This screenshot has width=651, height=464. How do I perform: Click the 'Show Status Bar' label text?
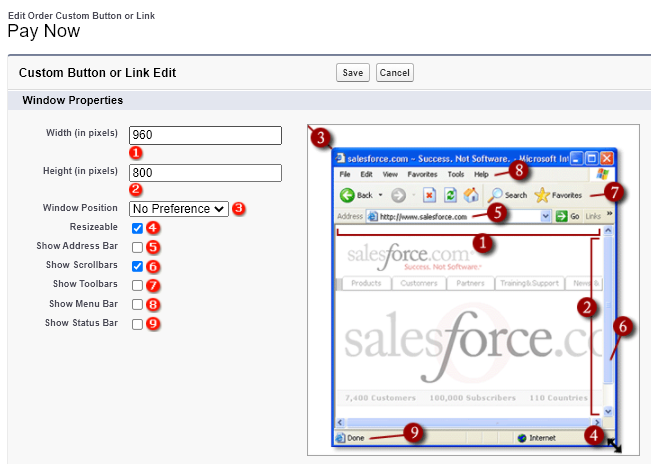click(x=81, y=323)
